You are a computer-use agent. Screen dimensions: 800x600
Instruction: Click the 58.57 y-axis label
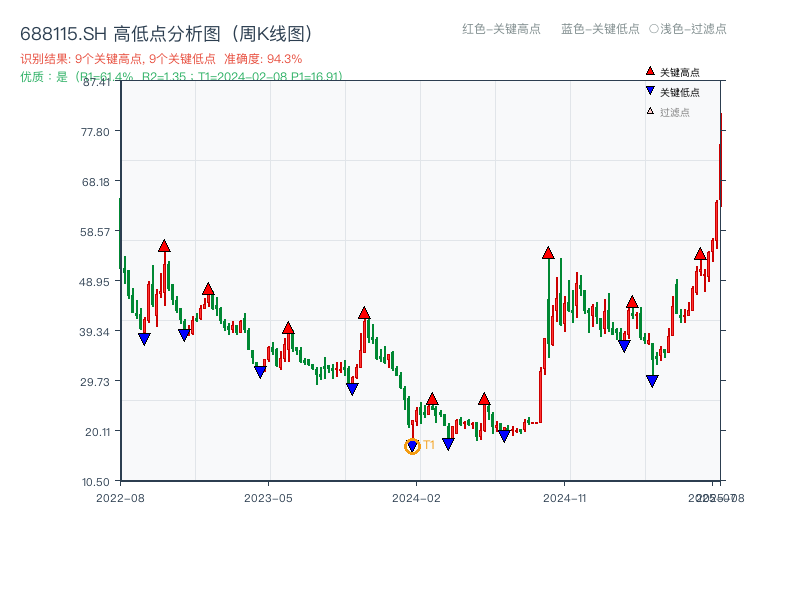click(x=95, y=232)
